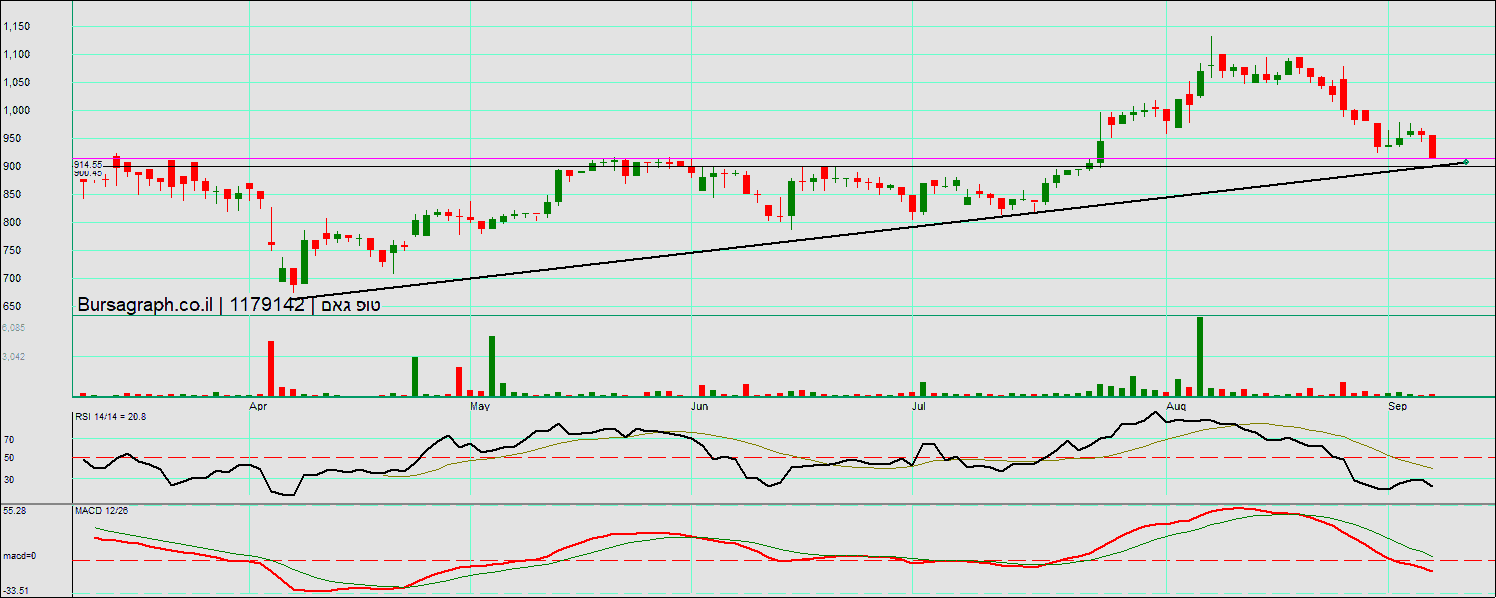This screenshot has width=1496, height=598.
Task: Click the Jun month marker
Action: (x=699, y=407)
